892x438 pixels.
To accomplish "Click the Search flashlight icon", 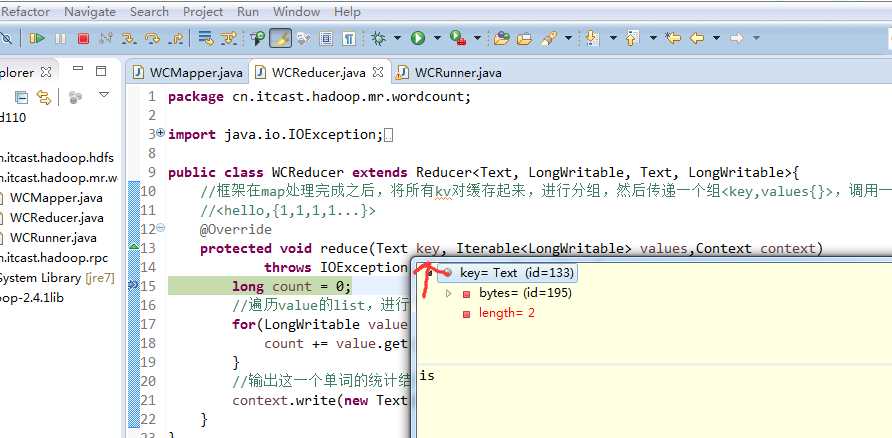I will pyautogui.click(x=548, y=39).
